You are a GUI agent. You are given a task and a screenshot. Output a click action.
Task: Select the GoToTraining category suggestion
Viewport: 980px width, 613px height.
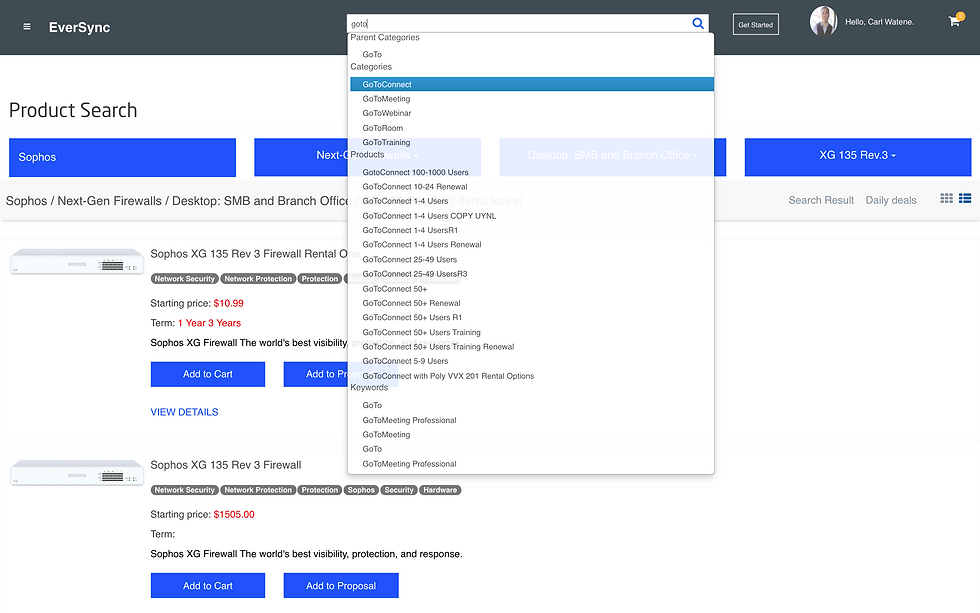click(x=386, y=142)
